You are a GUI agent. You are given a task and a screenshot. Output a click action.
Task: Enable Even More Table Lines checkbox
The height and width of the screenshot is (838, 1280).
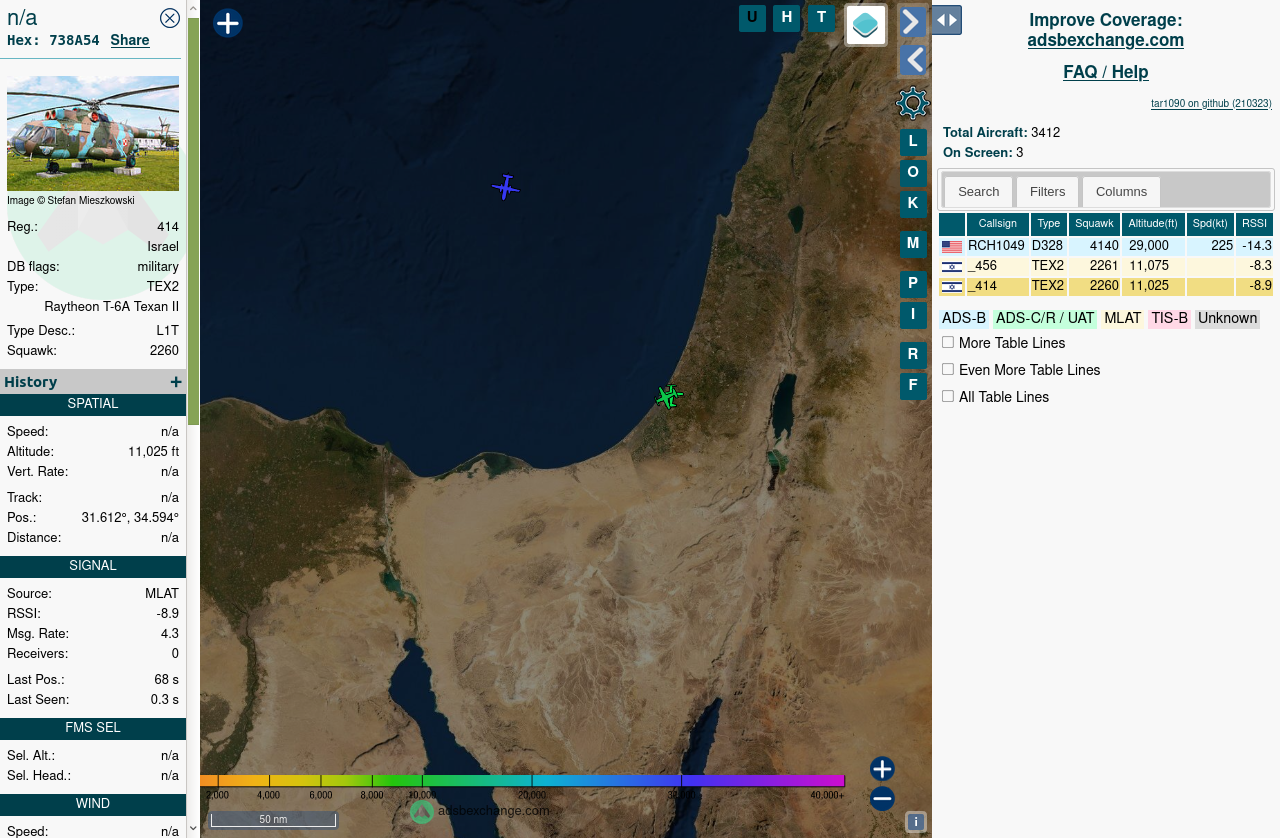tap(948, 369)
